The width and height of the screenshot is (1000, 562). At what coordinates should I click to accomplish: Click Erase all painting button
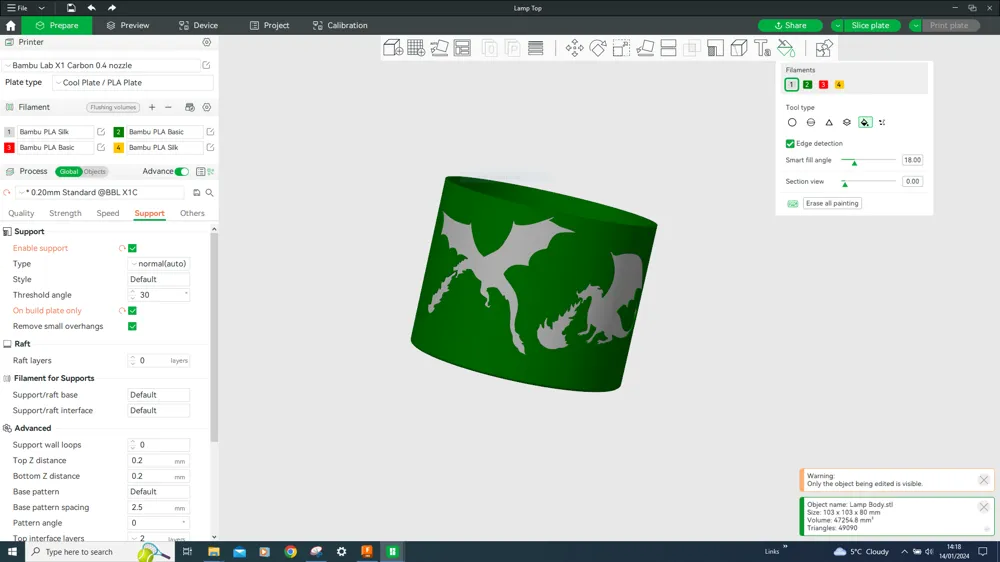[832, 203]
